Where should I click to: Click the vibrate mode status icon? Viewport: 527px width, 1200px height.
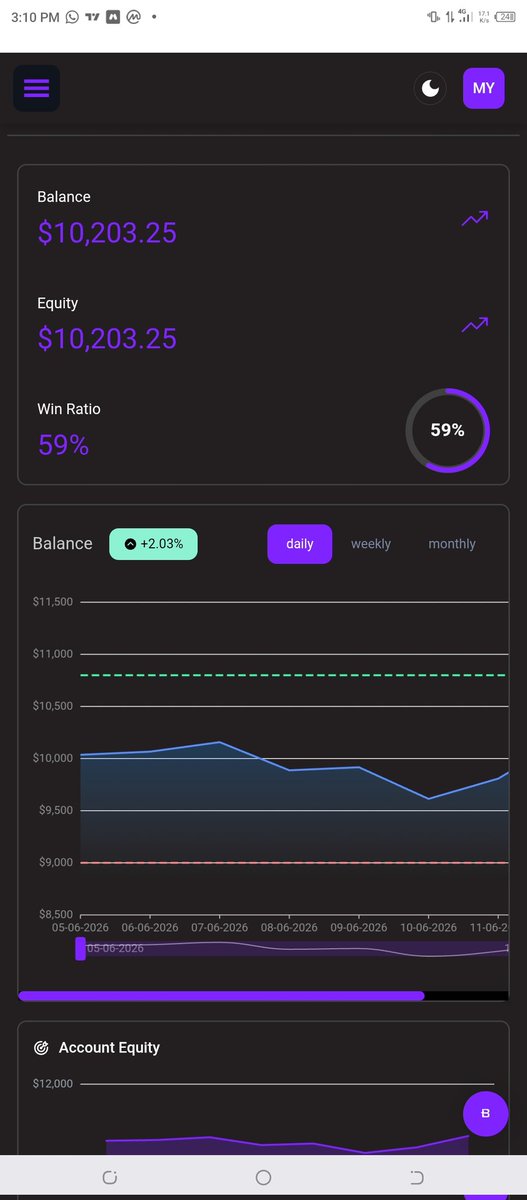[x=433, y=17]
